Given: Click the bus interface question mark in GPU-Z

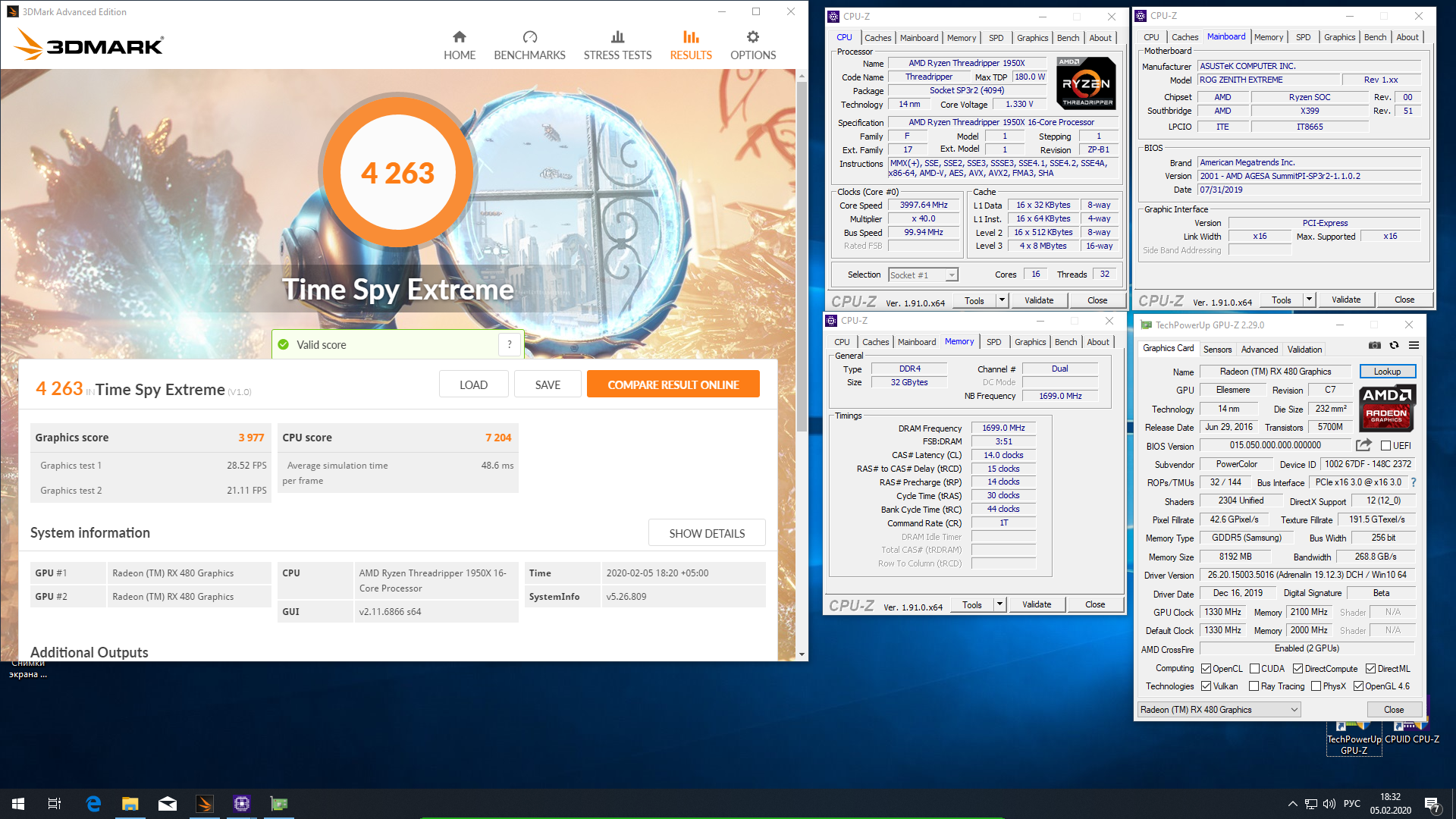Looking at the screenshot, I should point(1414,482).
